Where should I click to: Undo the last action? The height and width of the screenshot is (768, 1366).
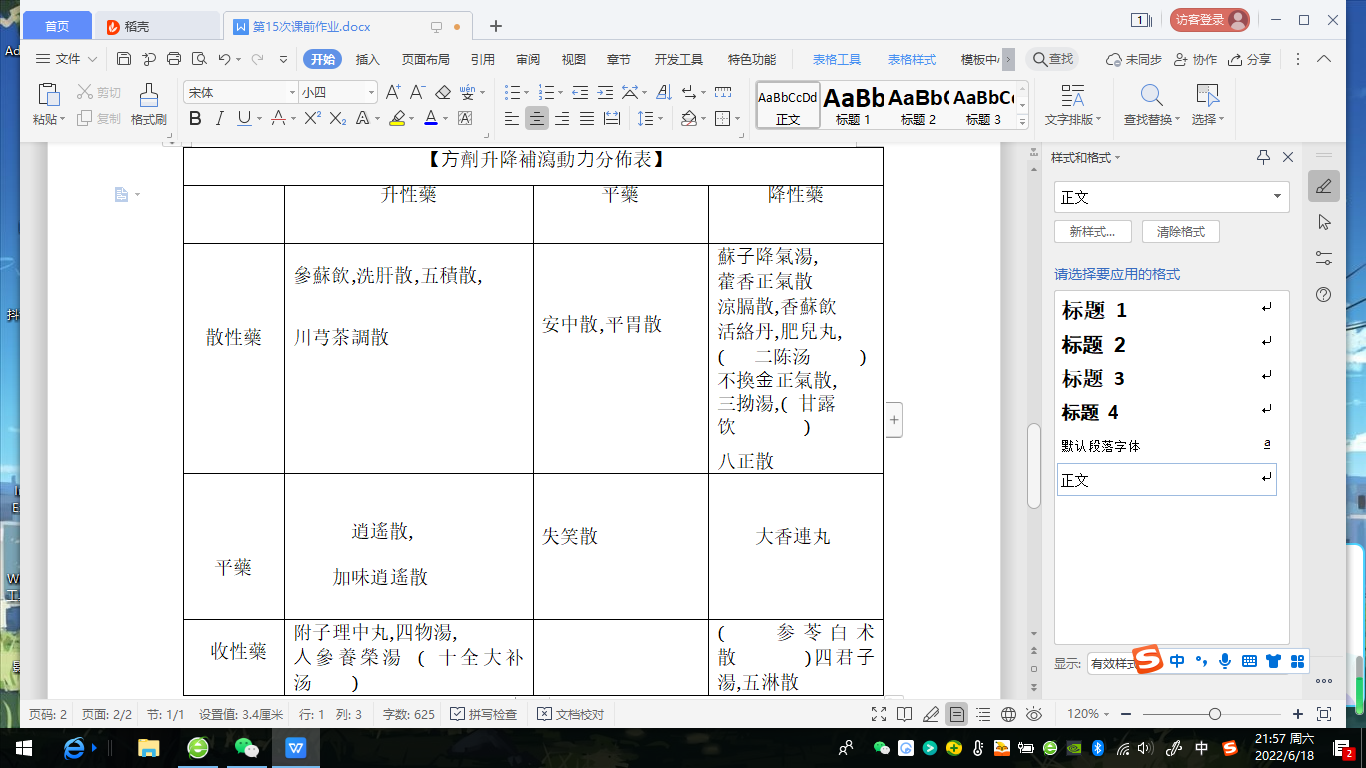tap(224, 59)
